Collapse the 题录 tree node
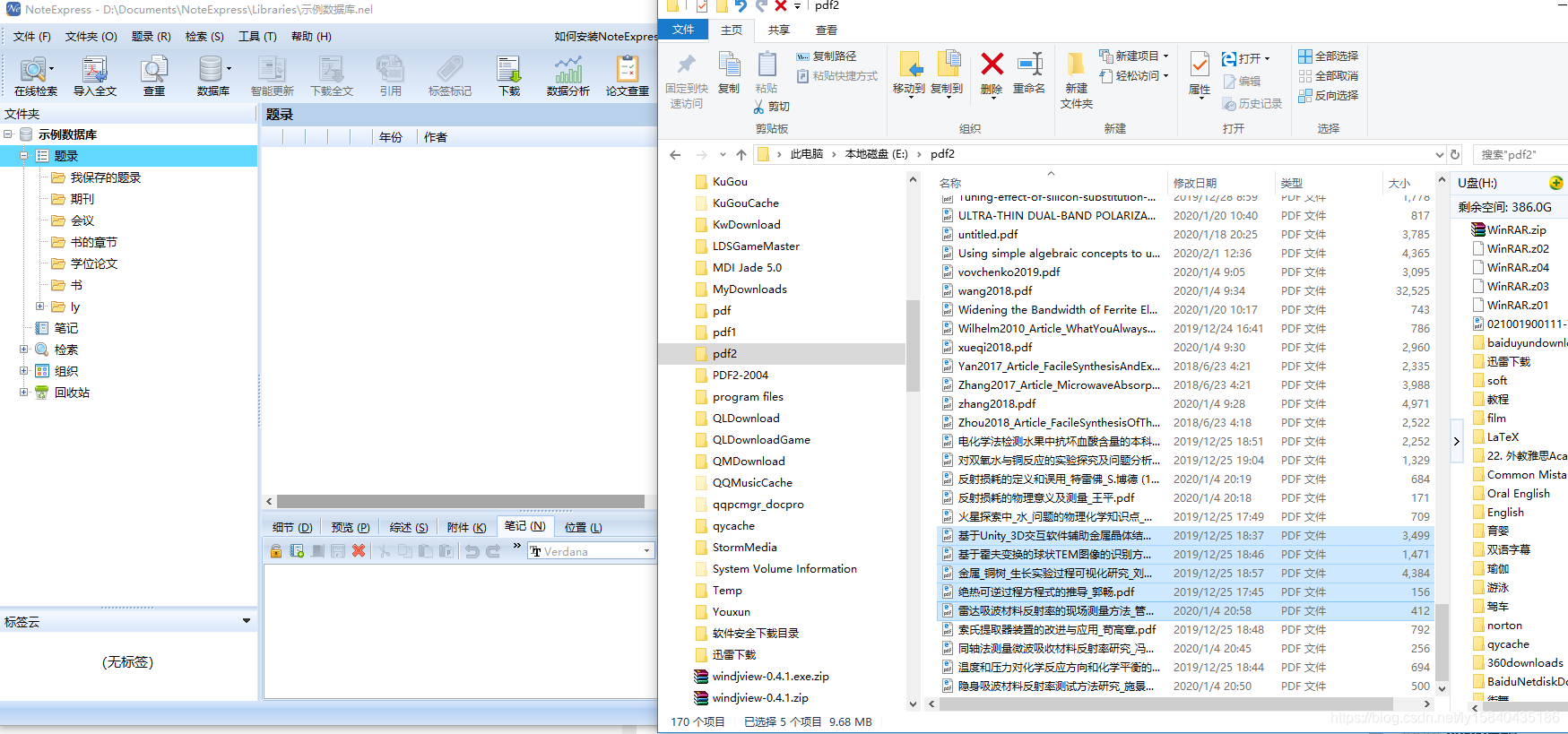This screenshot has width=1568, height=734. click(23, 156)
